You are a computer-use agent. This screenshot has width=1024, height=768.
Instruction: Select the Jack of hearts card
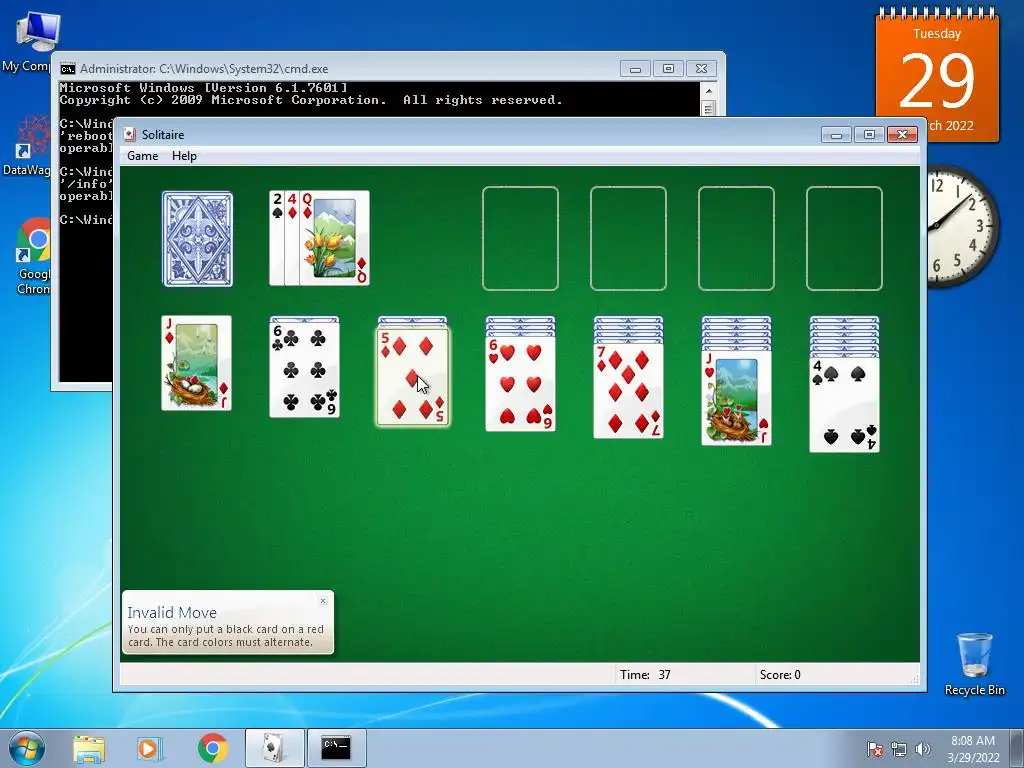click(x=737, y=398)
